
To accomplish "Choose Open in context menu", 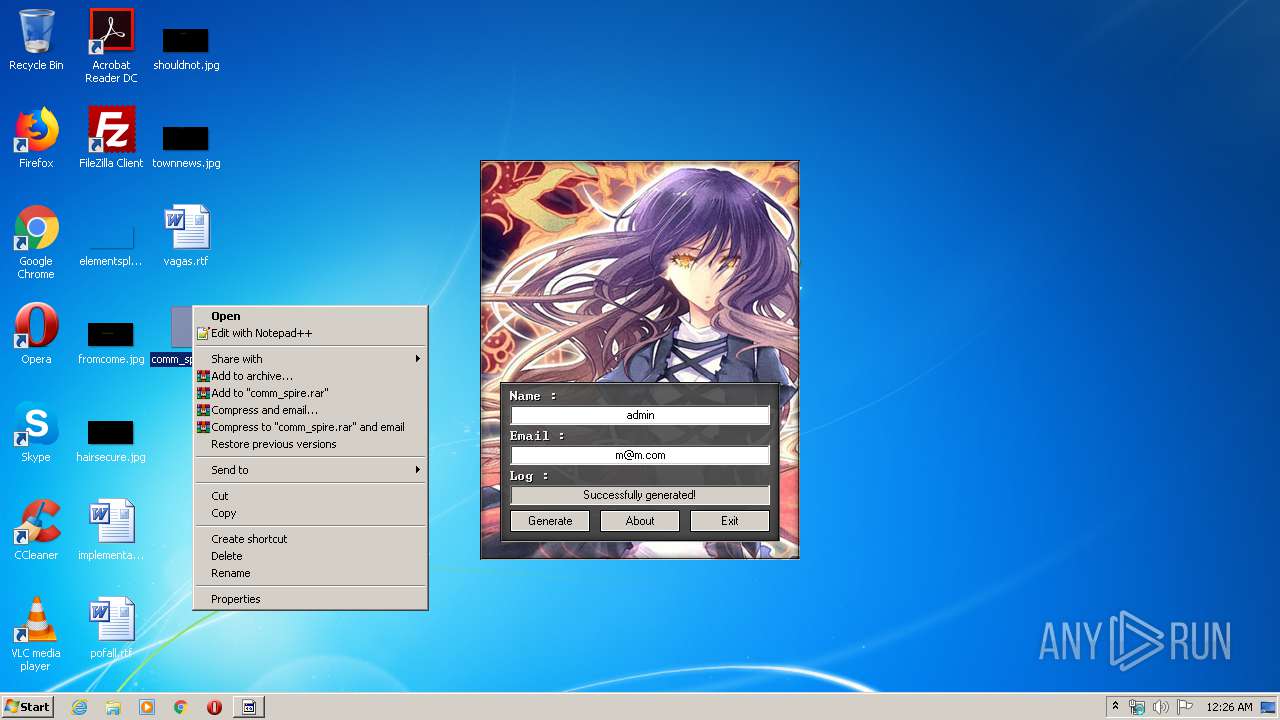I will 310,316.
